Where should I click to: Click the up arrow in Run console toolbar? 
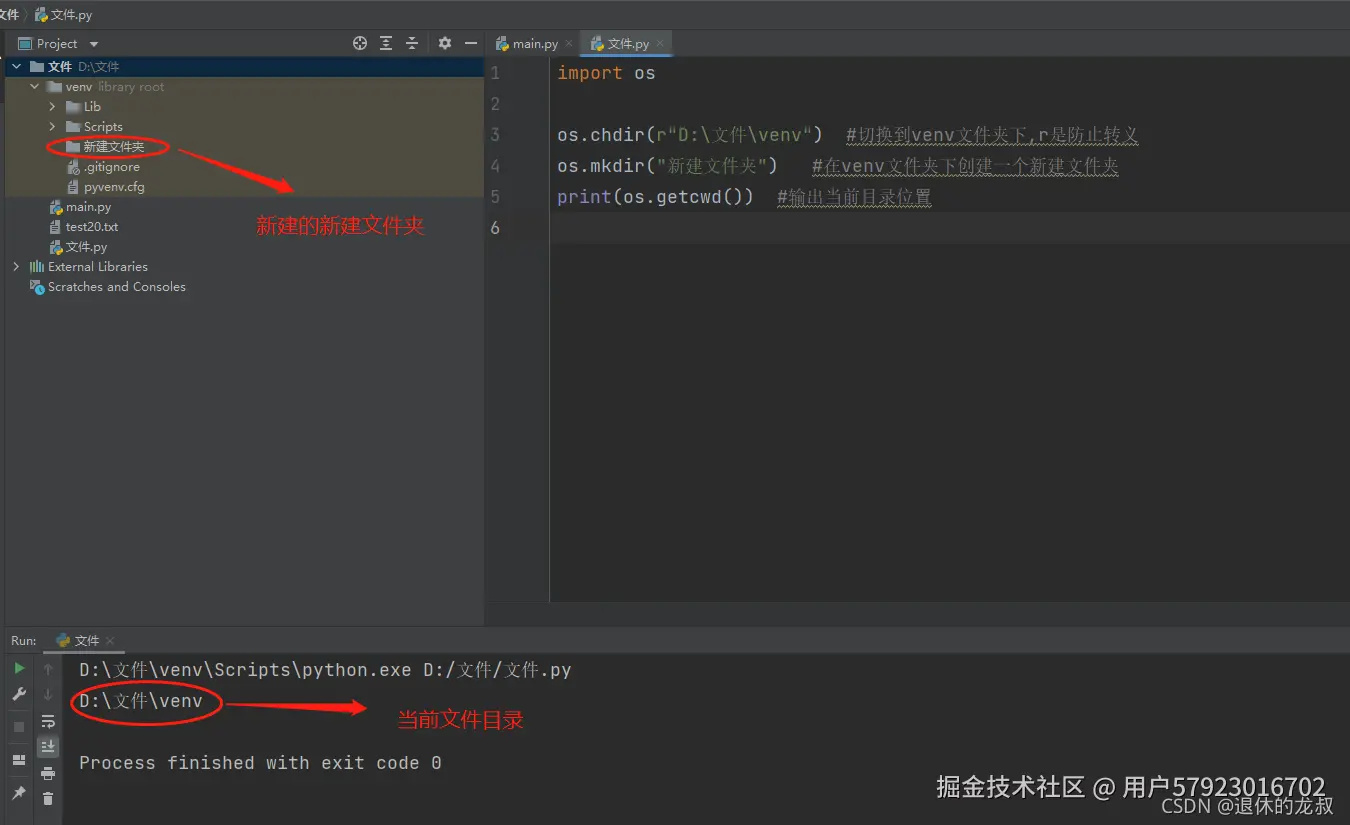click(48, 669)
